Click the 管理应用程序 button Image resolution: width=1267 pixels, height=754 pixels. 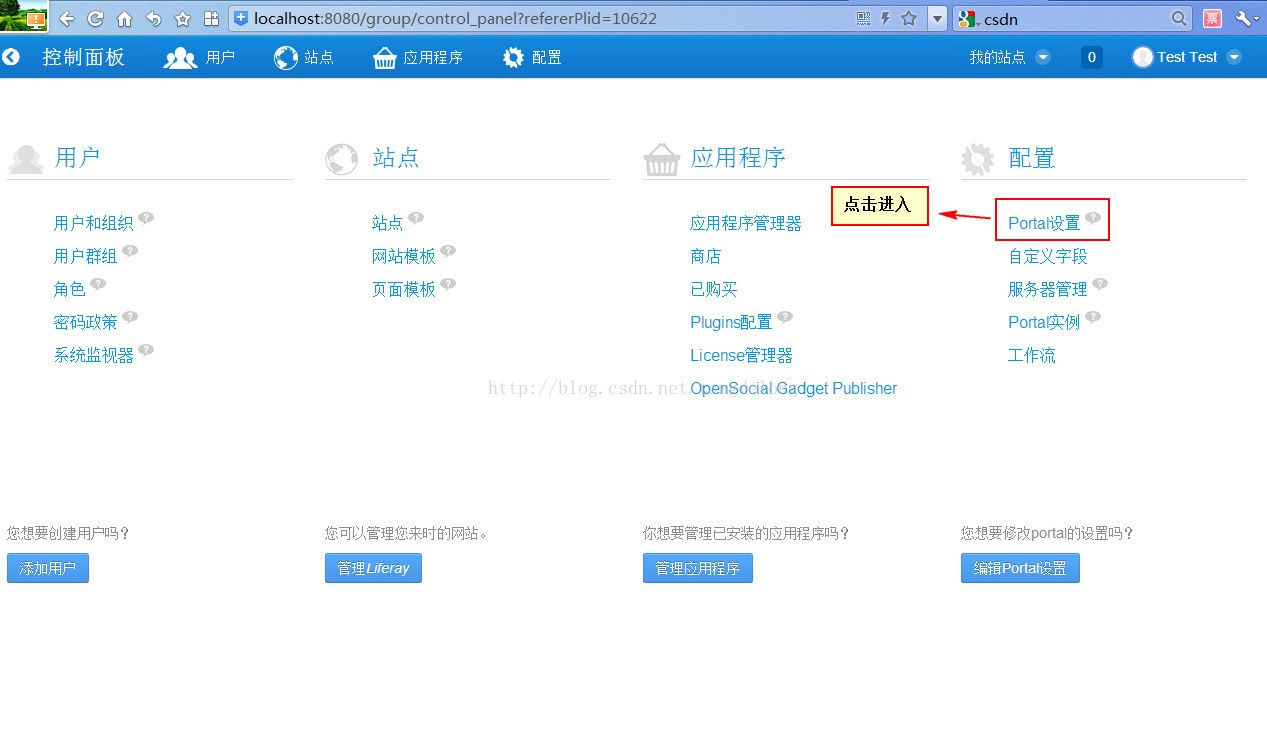tap(697, 568)
